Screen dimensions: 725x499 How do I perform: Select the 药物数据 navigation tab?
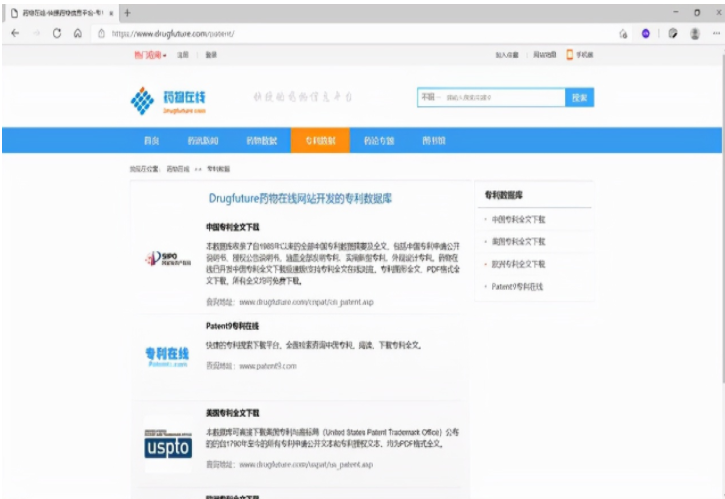(261, 141)
